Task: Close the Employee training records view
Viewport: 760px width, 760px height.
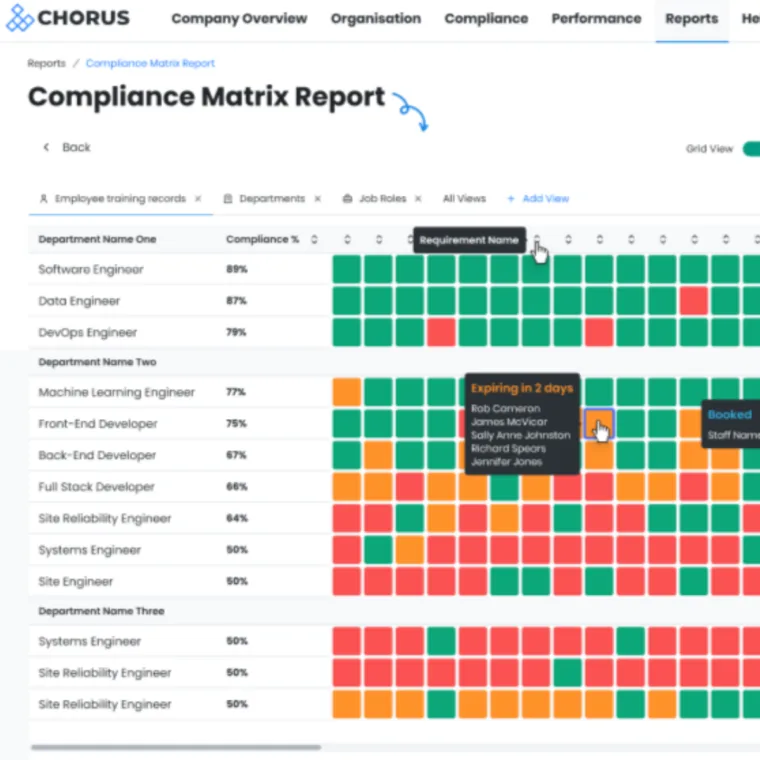Action: (x=198, y=199)
